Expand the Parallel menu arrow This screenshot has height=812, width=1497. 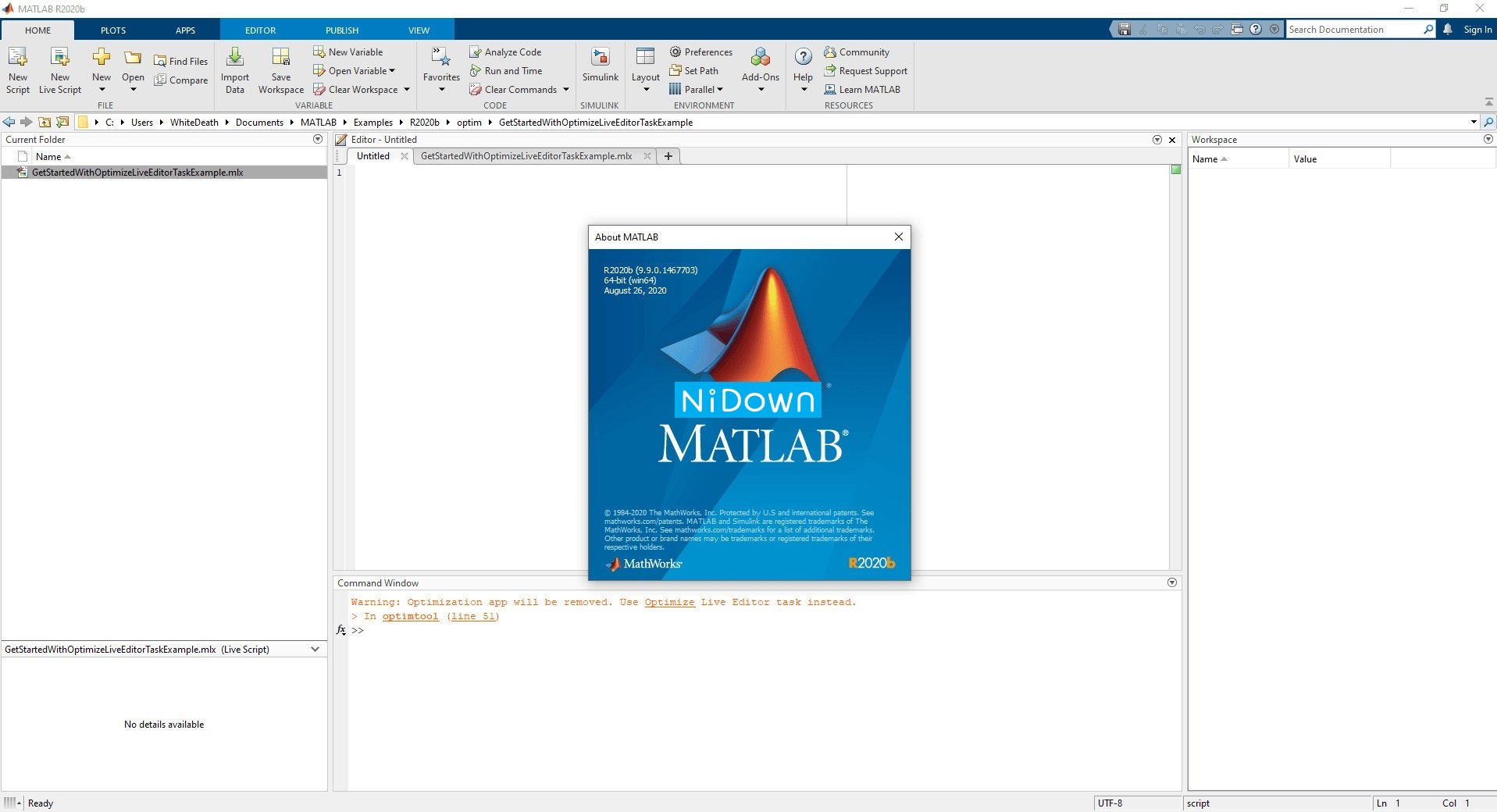tap(720, 89)
